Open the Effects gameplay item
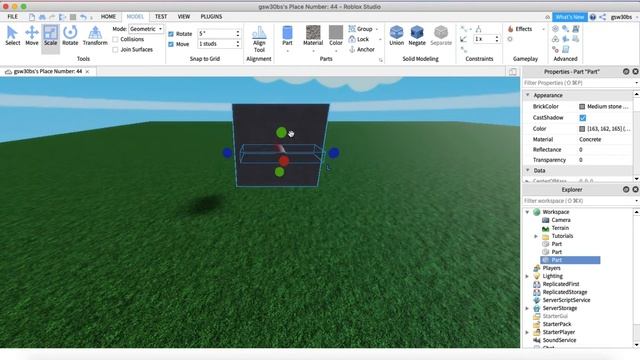This screenshot has height=360, width=640. pyautogui.click(x=520, y=29)
